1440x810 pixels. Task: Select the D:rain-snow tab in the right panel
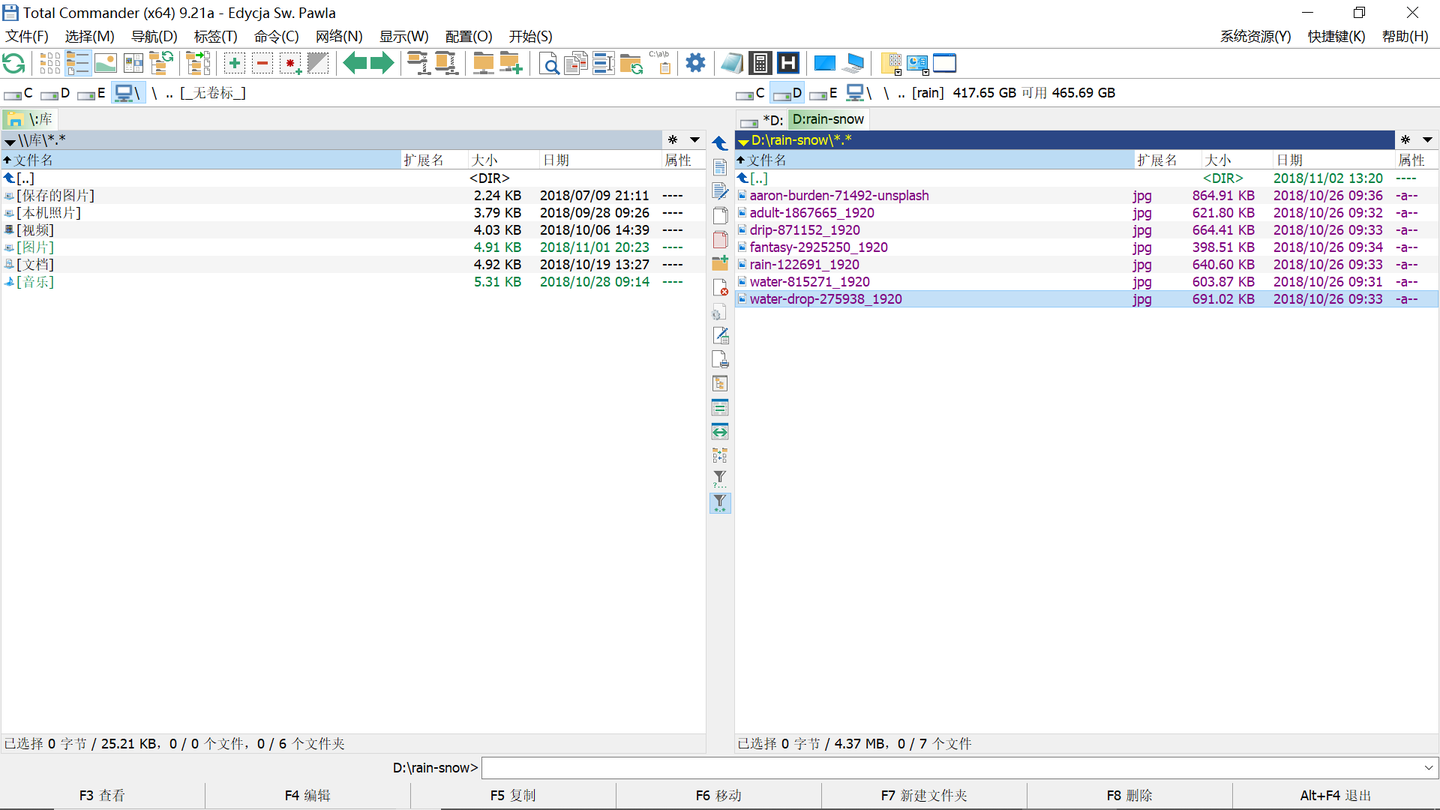point(828,119)
